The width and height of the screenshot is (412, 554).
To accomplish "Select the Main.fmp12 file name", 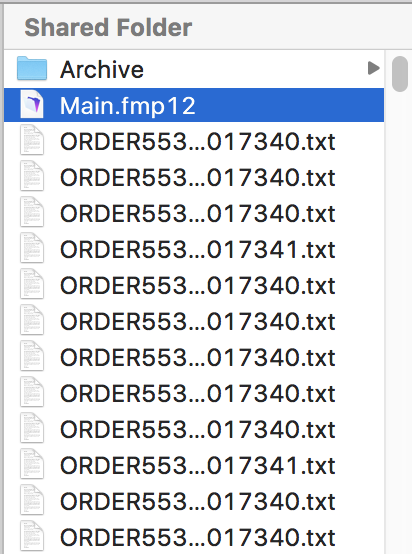I will tap(128, 106).
